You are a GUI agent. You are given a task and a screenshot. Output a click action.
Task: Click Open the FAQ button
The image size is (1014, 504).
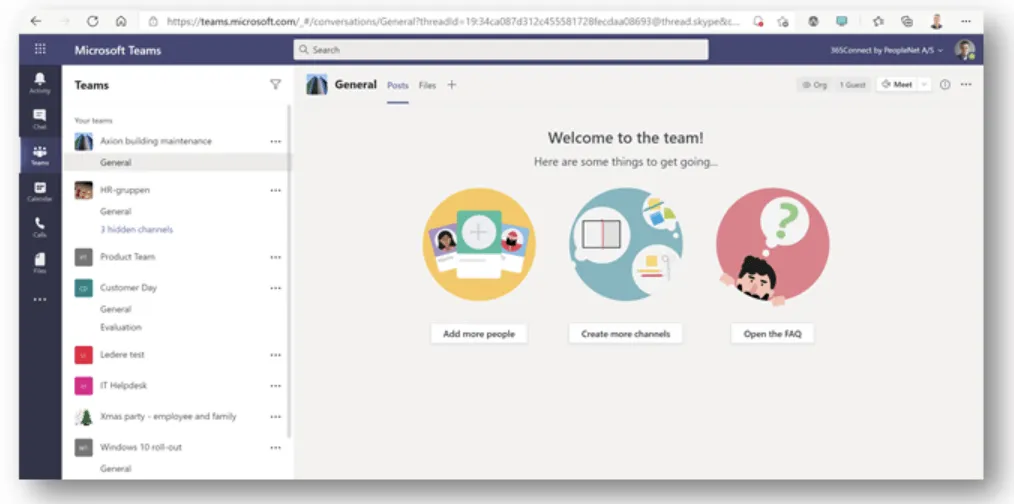click(x=772, y=334)
